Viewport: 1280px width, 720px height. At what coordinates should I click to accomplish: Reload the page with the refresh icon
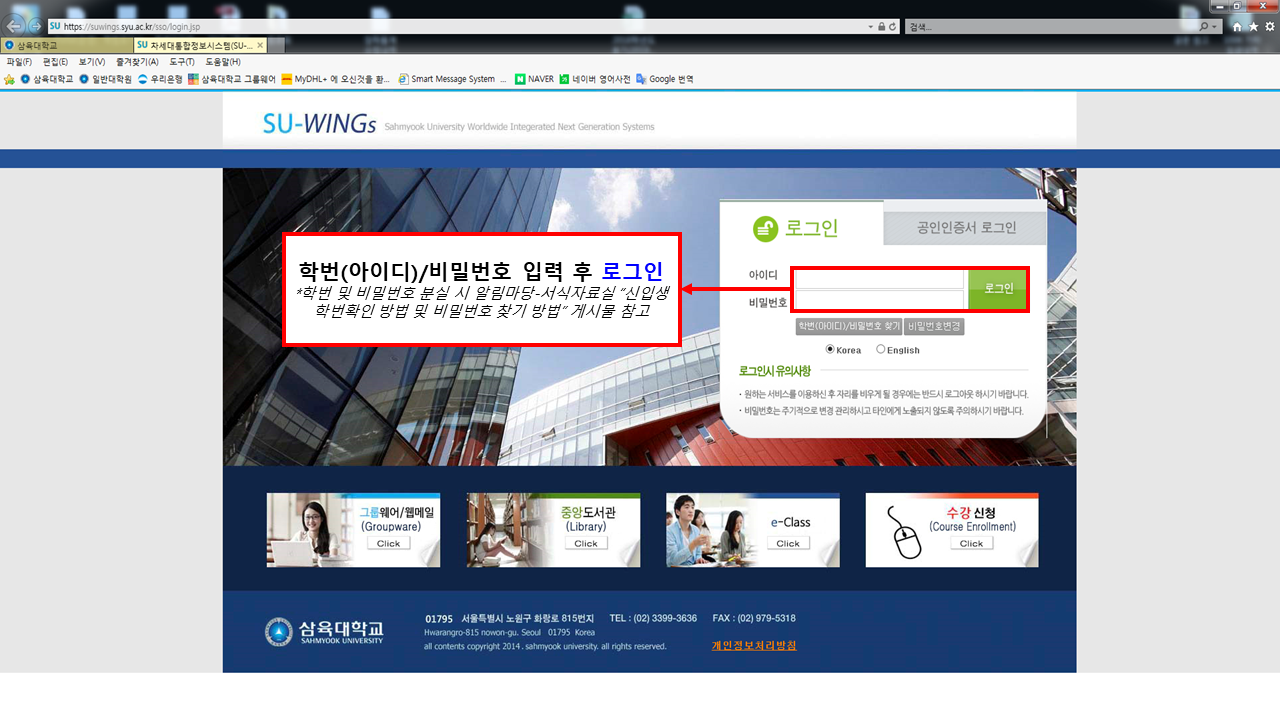(x=893, y=27)
